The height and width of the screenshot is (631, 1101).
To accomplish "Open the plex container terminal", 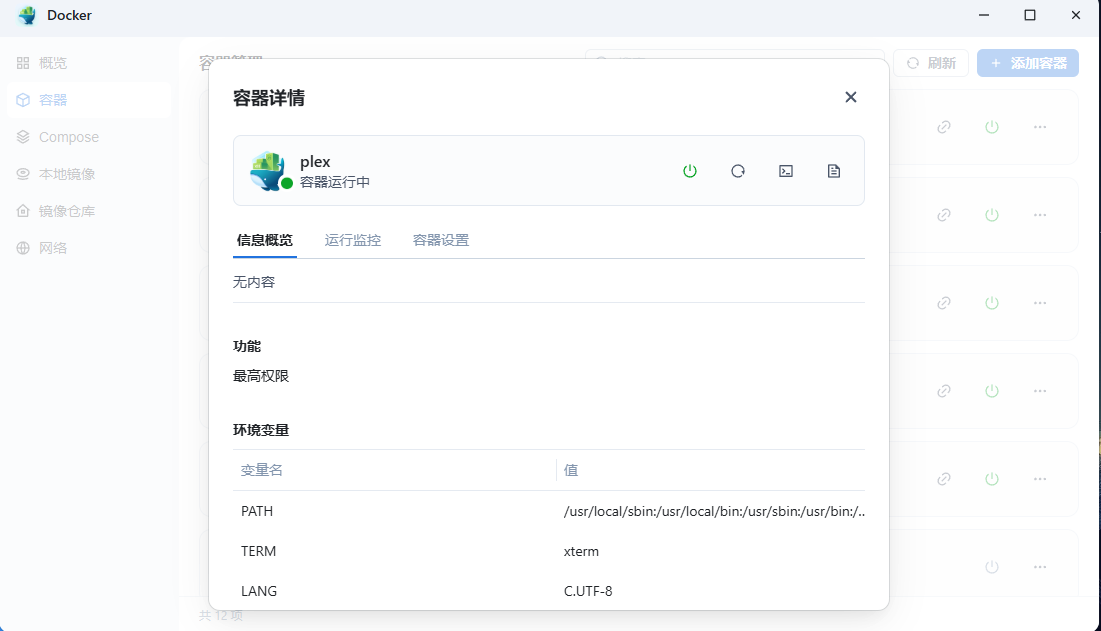I will click(786, 171).
